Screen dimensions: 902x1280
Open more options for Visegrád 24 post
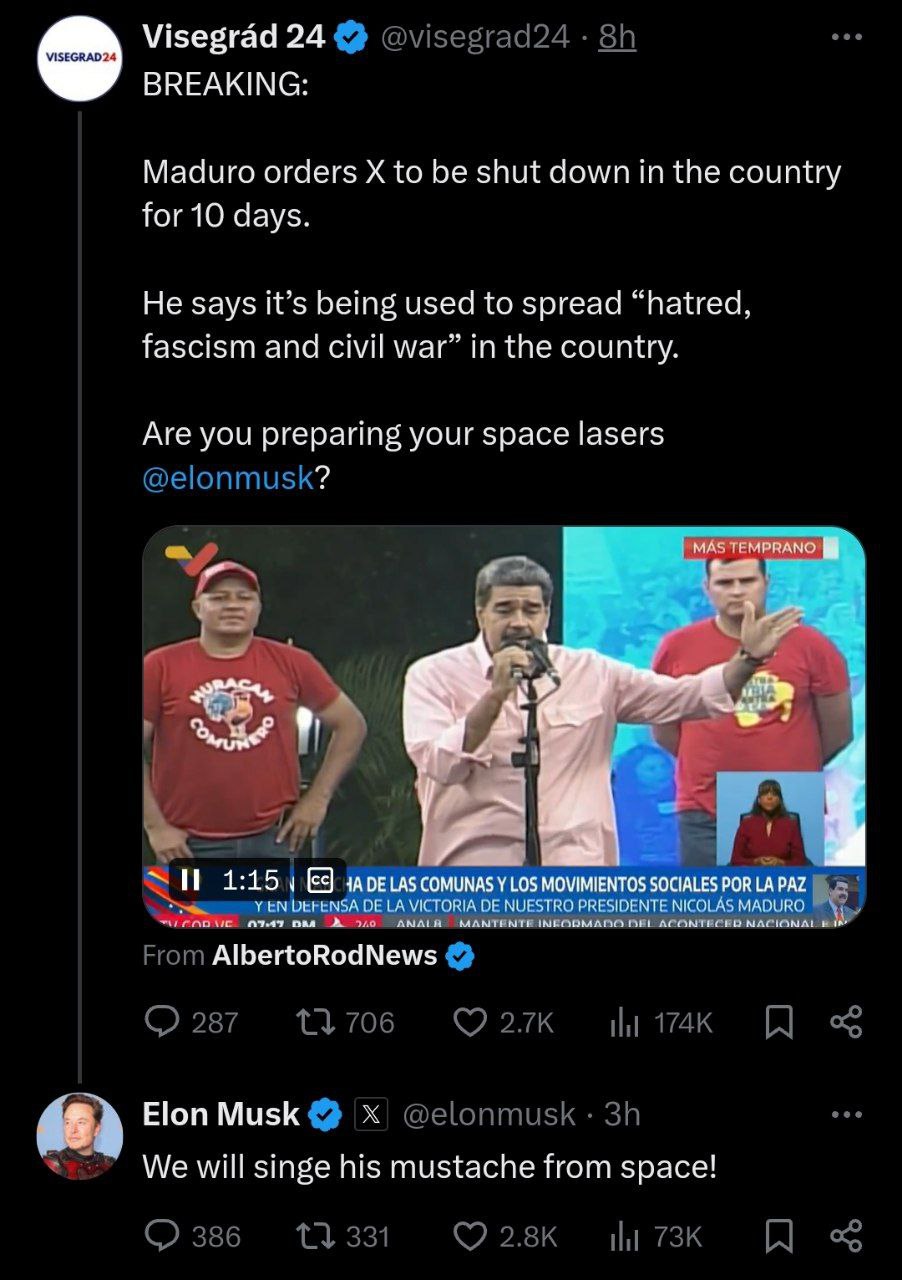846,38
